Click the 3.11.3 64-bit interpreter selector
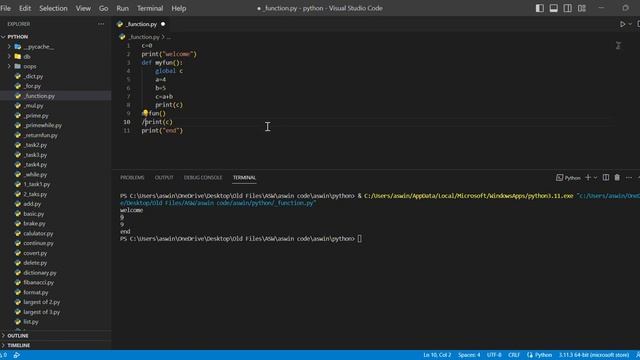 pos(594,355)
